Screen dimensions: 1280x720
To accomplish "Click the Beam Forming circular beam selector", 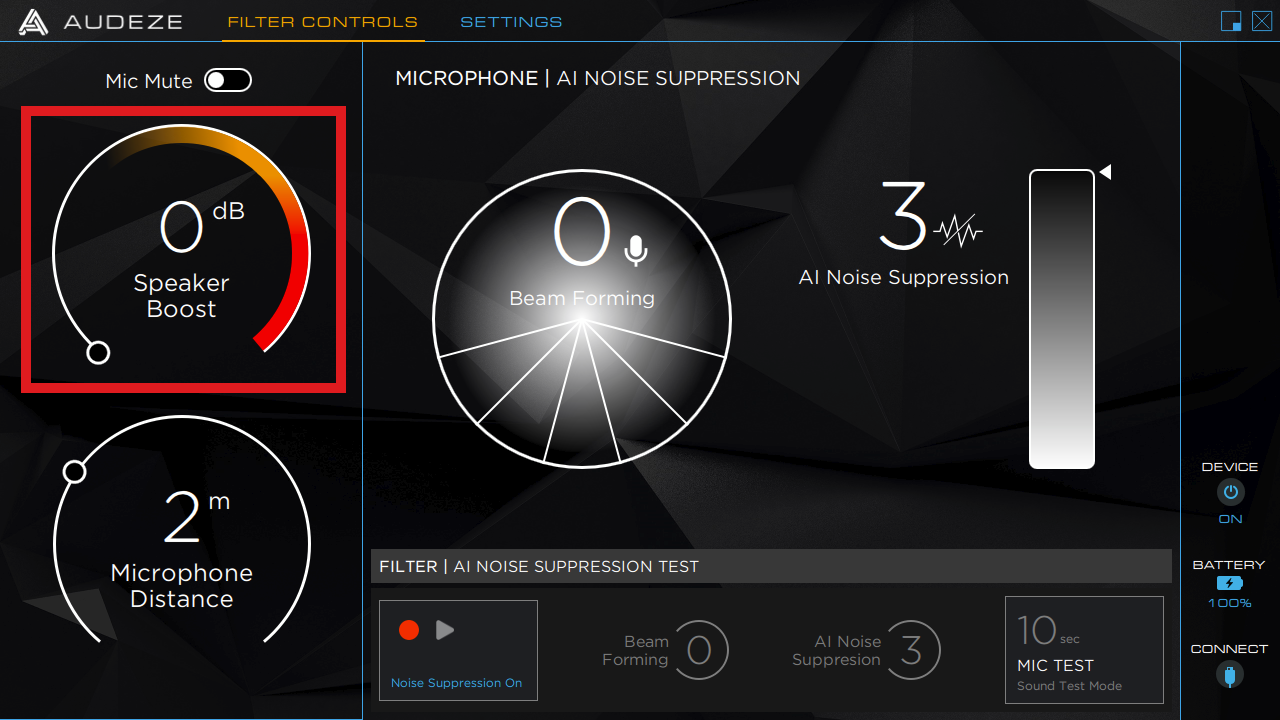I will (582, 319).
